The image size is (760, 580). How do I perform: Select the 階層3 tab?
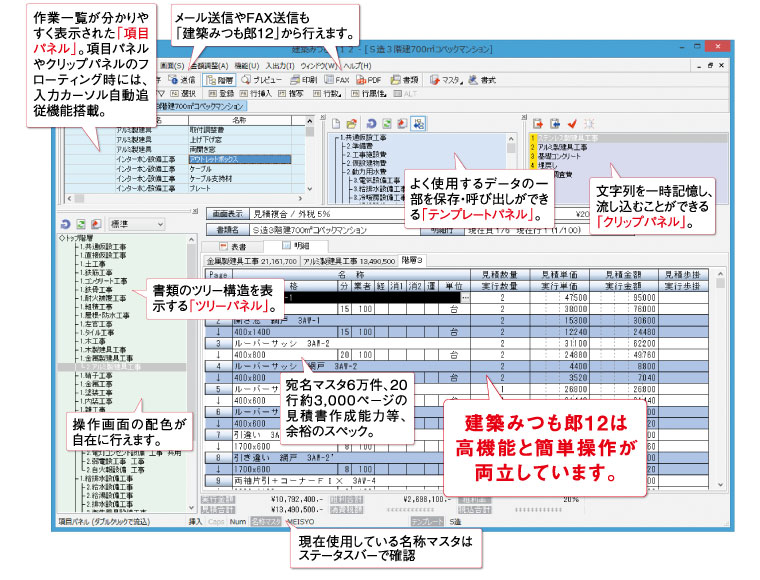pyautogui.click(x=412, y=261)
